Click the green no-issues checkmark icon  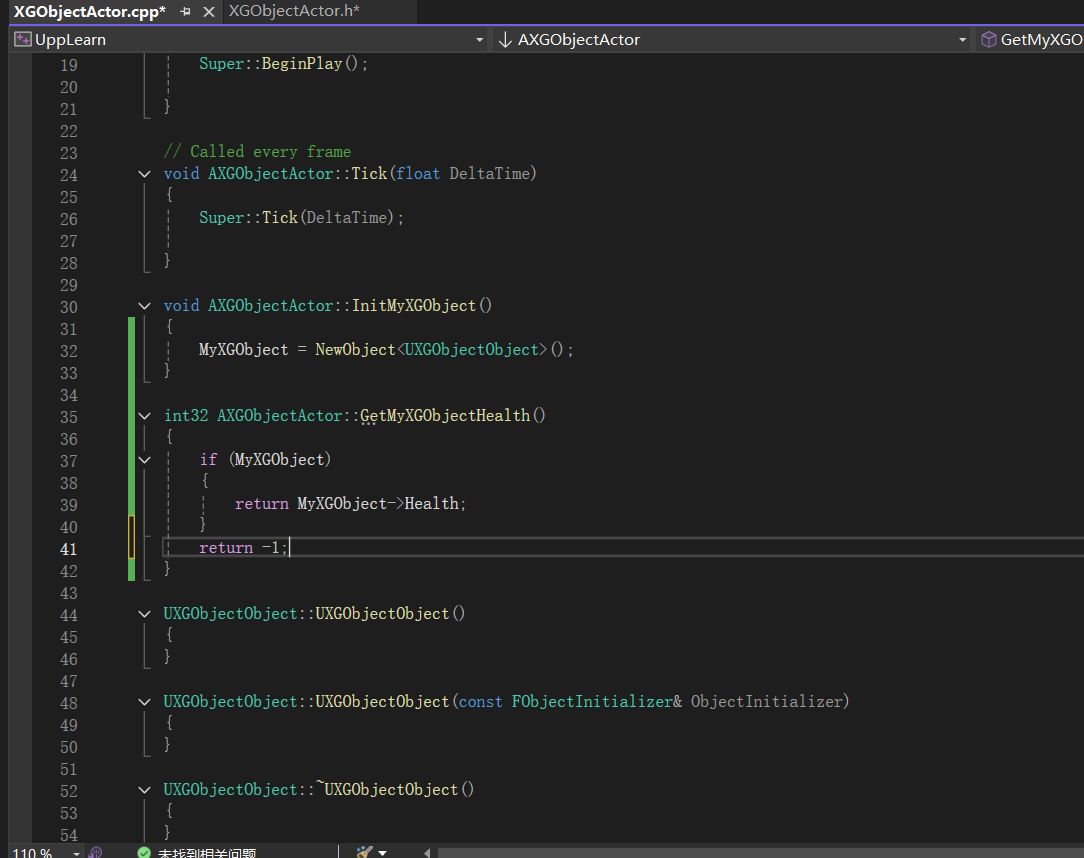click(144, 853)
